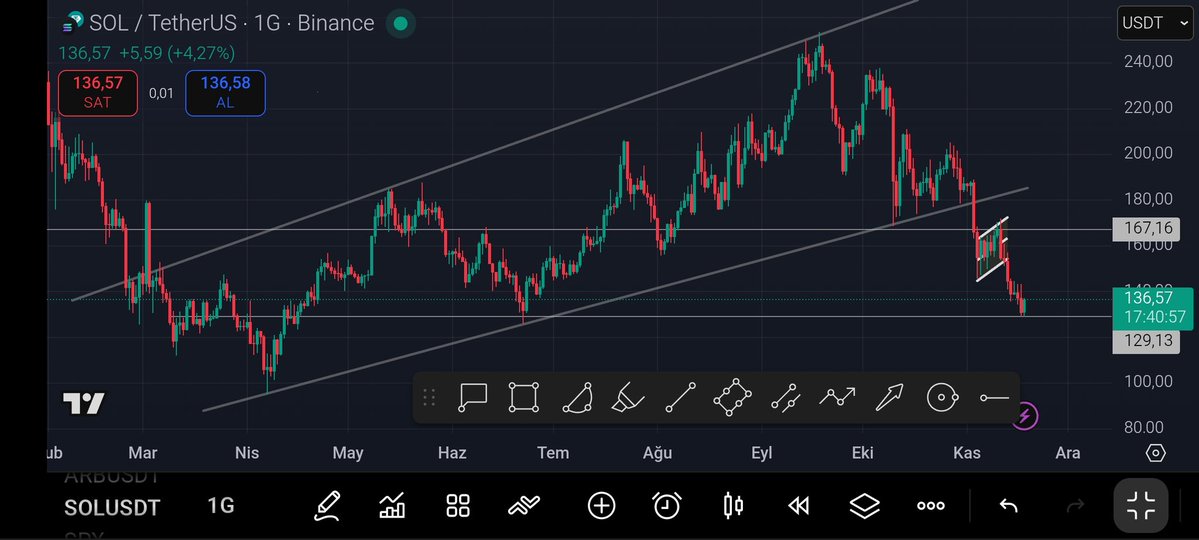1199x540 pixels.
Task: Select the rectangle drawing tool
Action: (524, 398)
